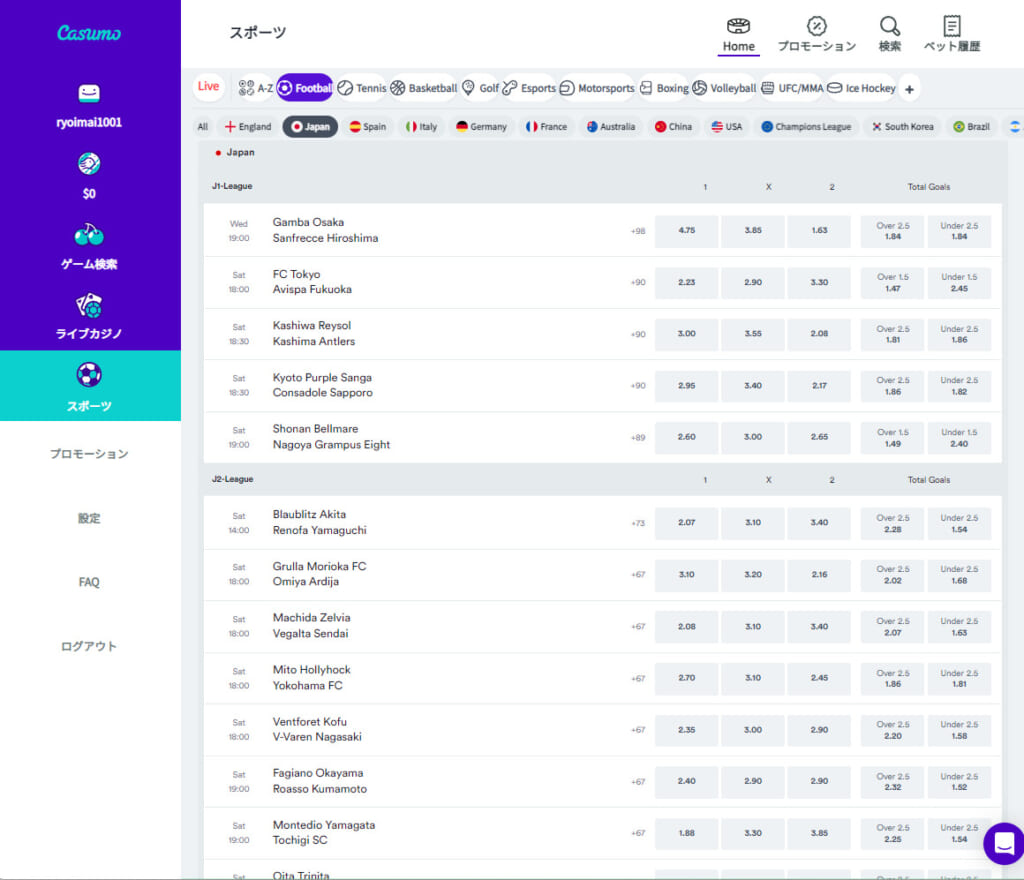Click ログアウト to log out
The width and height of the screenshot is (1024, 880).
89,646
